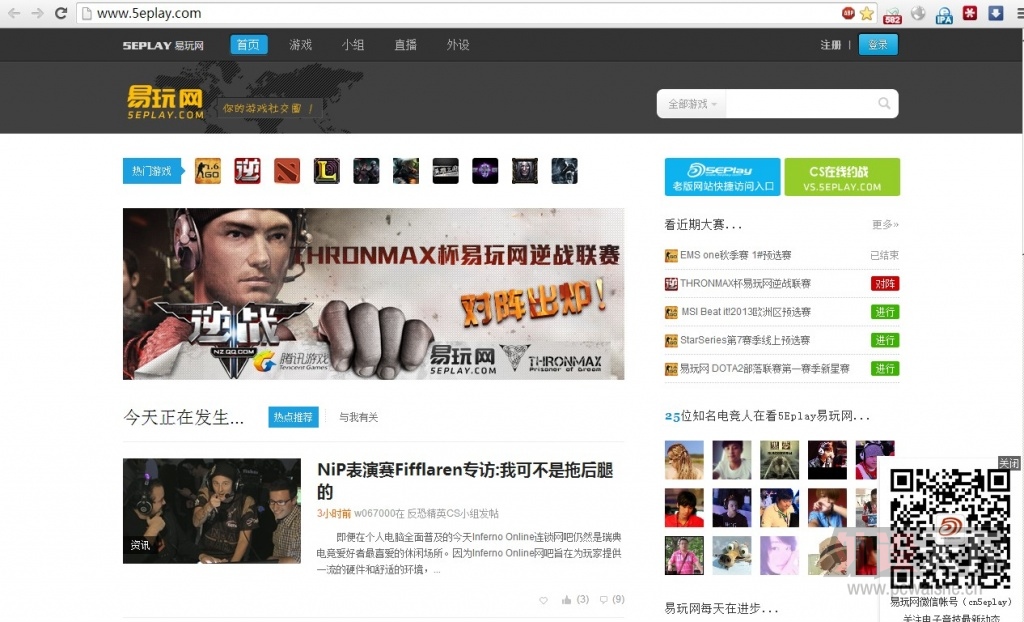Image resolution: width=1024 pixels, height=622 pixels.
Task: Click the search magnifier icon
Action: pyautogui.click(x=884, y=104)
